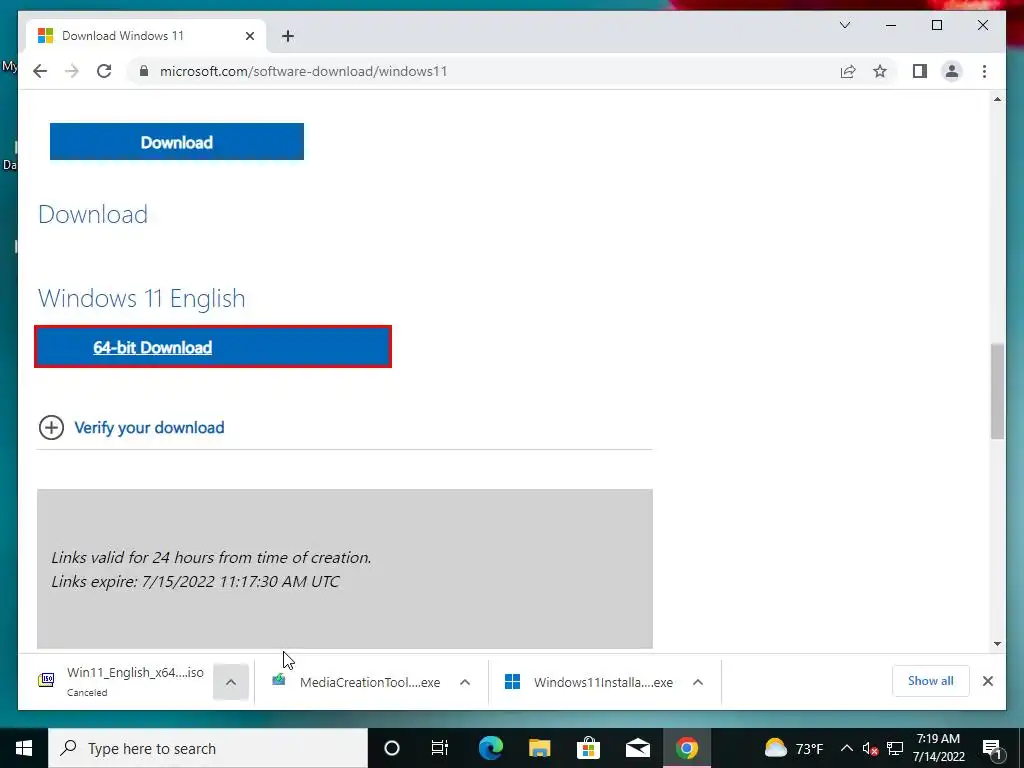Open Task View on the taskbar
This screenshot has width=1024, height=768.
440,748
